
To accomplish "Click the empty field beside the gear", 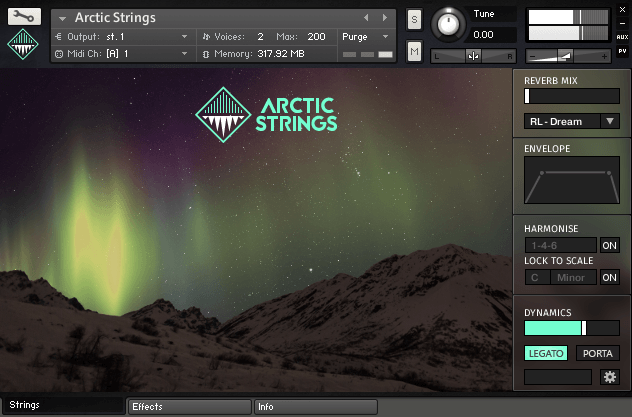I will (x=558, y=377).
